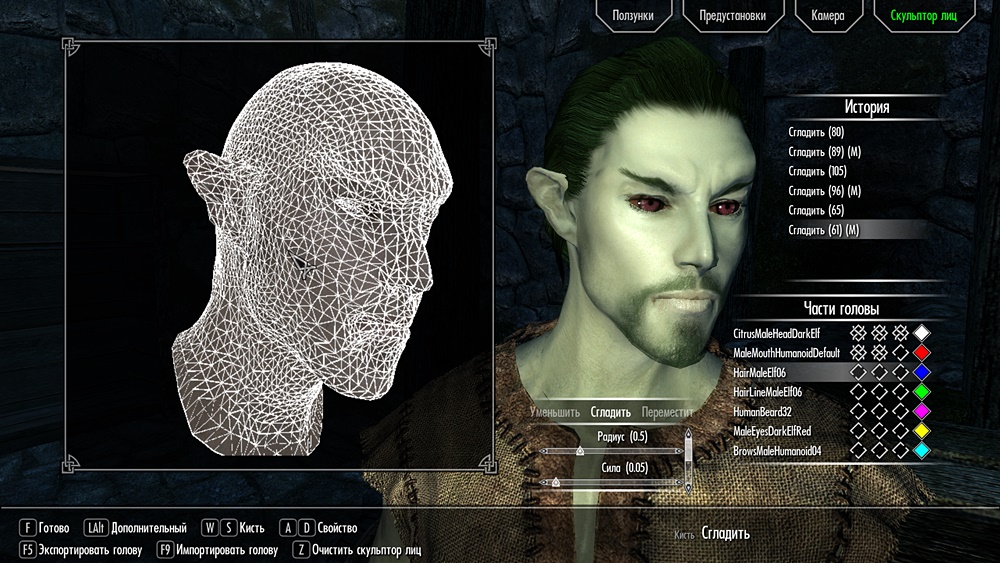Viewport: 1000px width, 563px height.
Task: Click the S key icon for Кисть
Action: click(x=228, y=528)
